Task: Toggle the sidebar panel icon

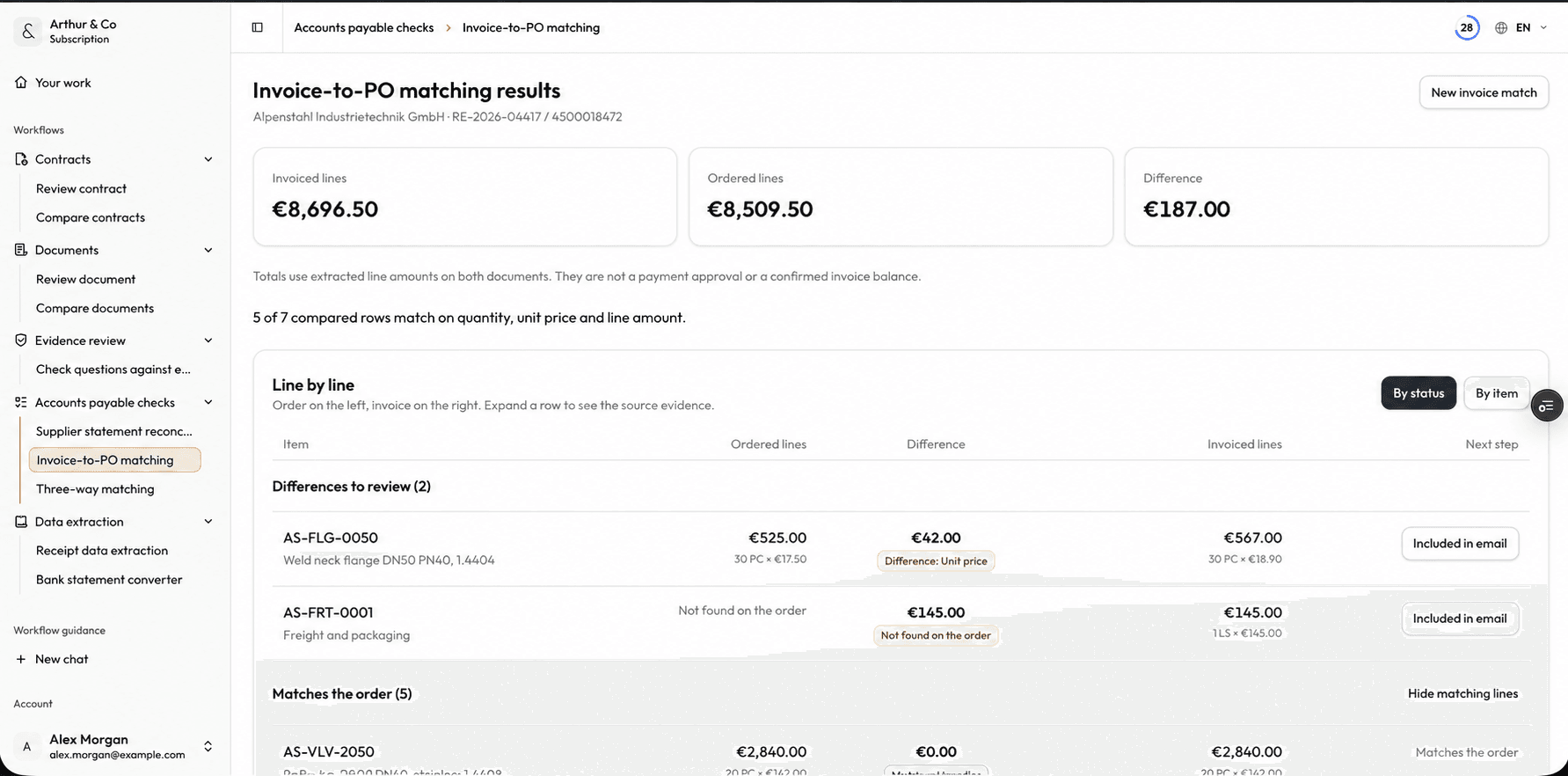Action: (x=258, y=27)
